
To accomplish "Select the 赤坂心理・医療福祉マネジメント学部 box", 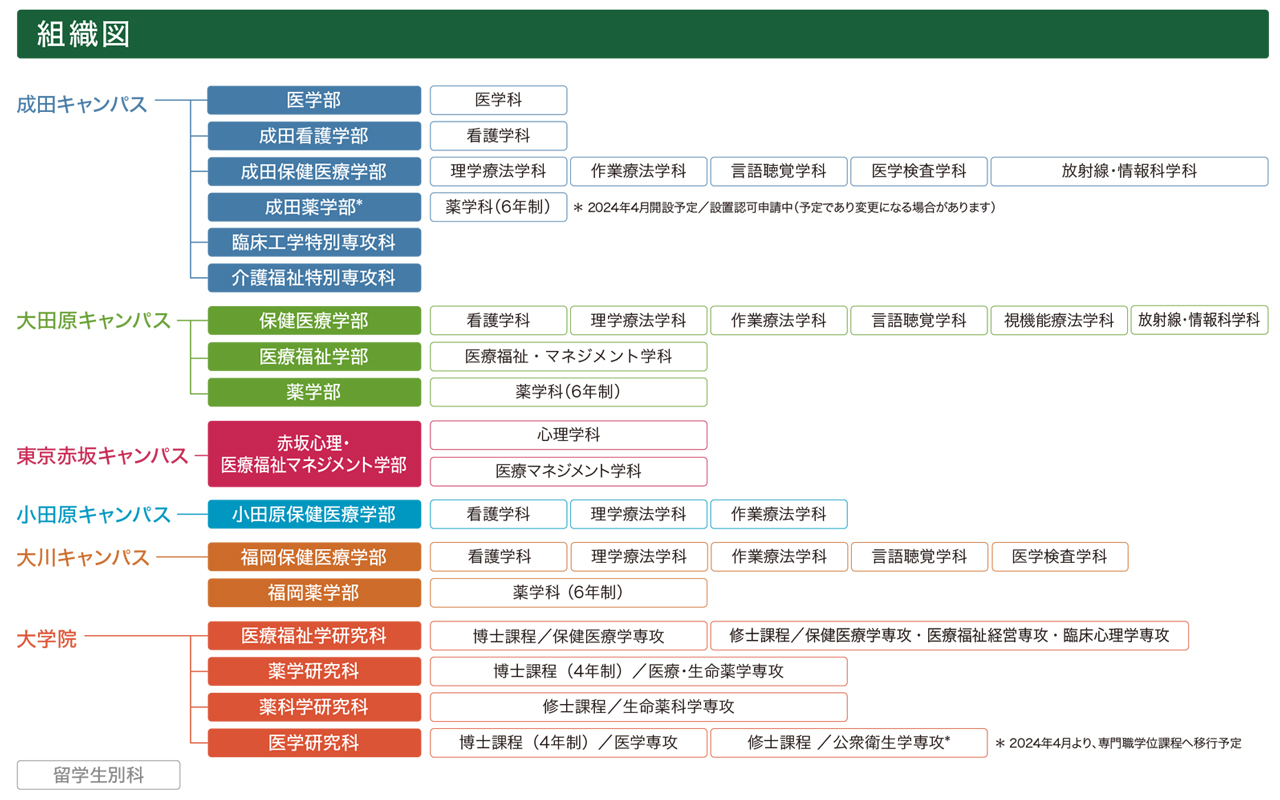I will [314, 453].
